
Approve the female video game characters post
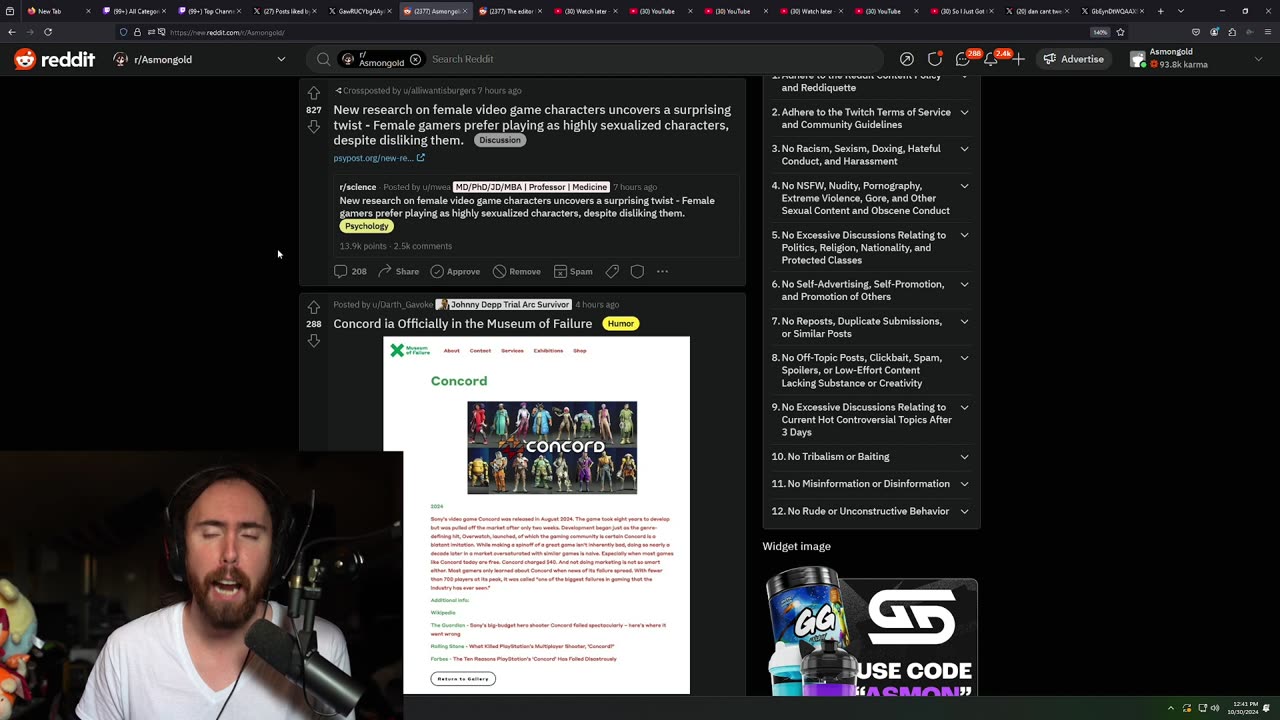coord(455,271)
